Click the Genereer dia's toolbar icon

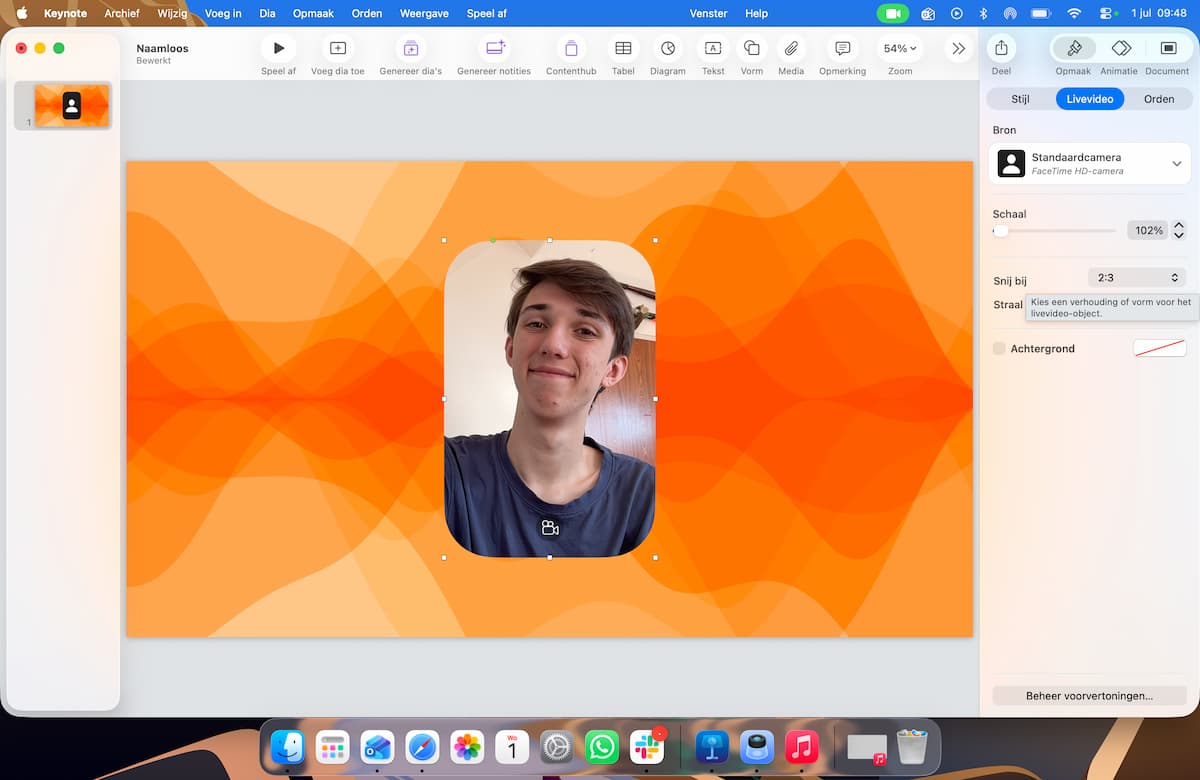[x=410, y=48]
